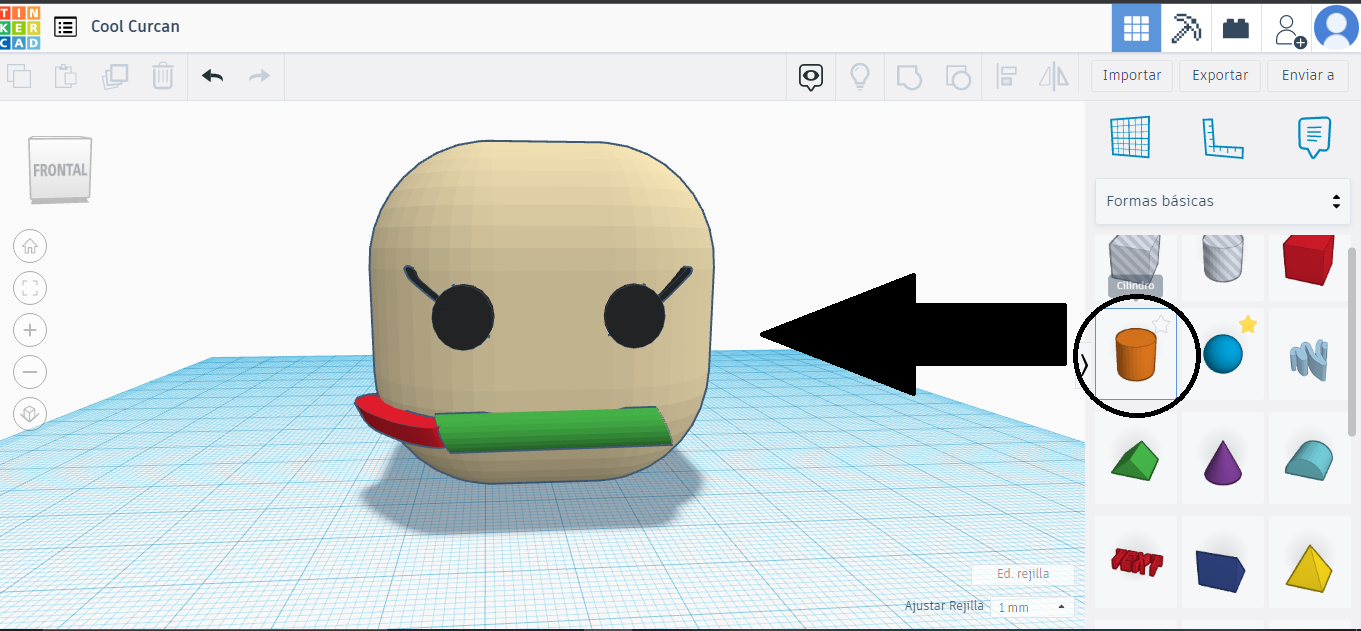Click the Cool Curcan design name
Screen dimensions: 1361x631
[135, 27]
